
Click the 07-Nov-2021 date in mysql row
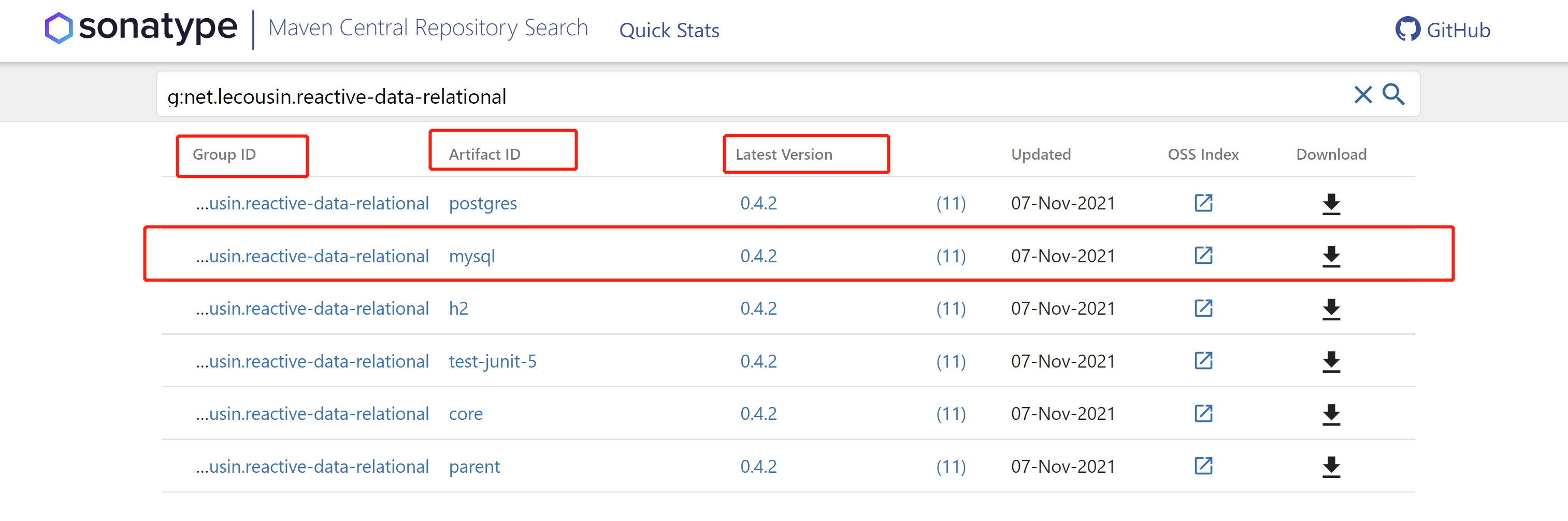pos(1063,256)
